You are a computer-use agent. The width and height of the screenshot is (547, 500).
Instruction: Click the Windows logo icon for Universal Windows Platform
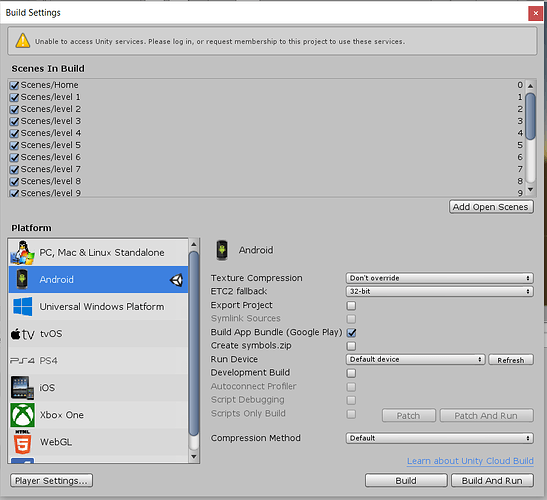[23, 306]
